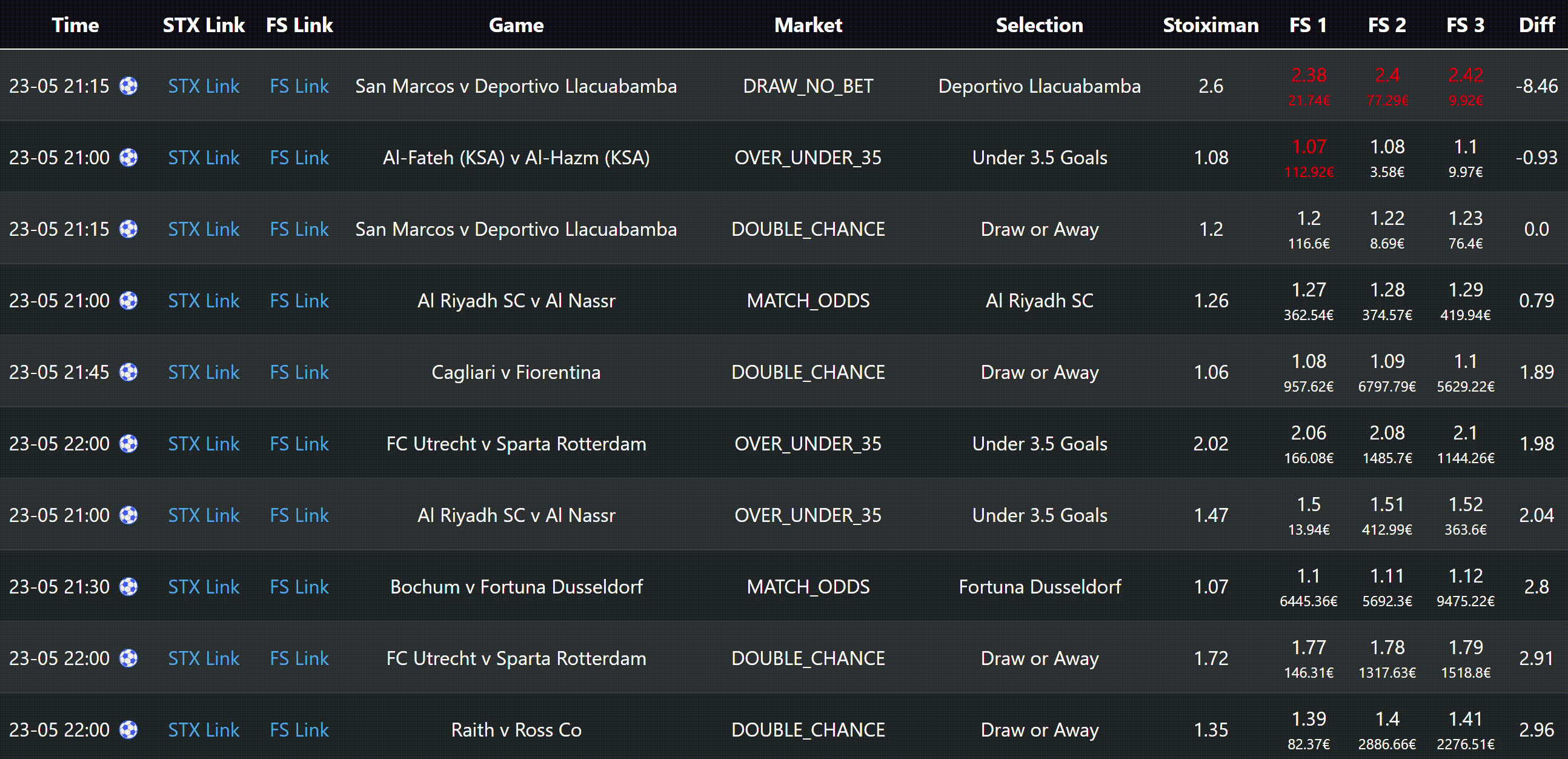
Task: Click soccer ball icon in Utrecht OVER_UNDER_35 row
Action: (x=128, y=444)
